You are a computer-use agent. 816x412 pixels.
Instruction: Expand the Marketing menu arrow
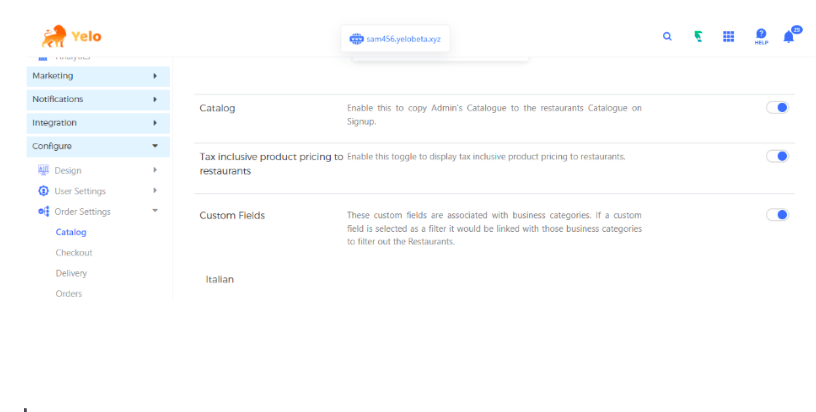tap(155, 76)
